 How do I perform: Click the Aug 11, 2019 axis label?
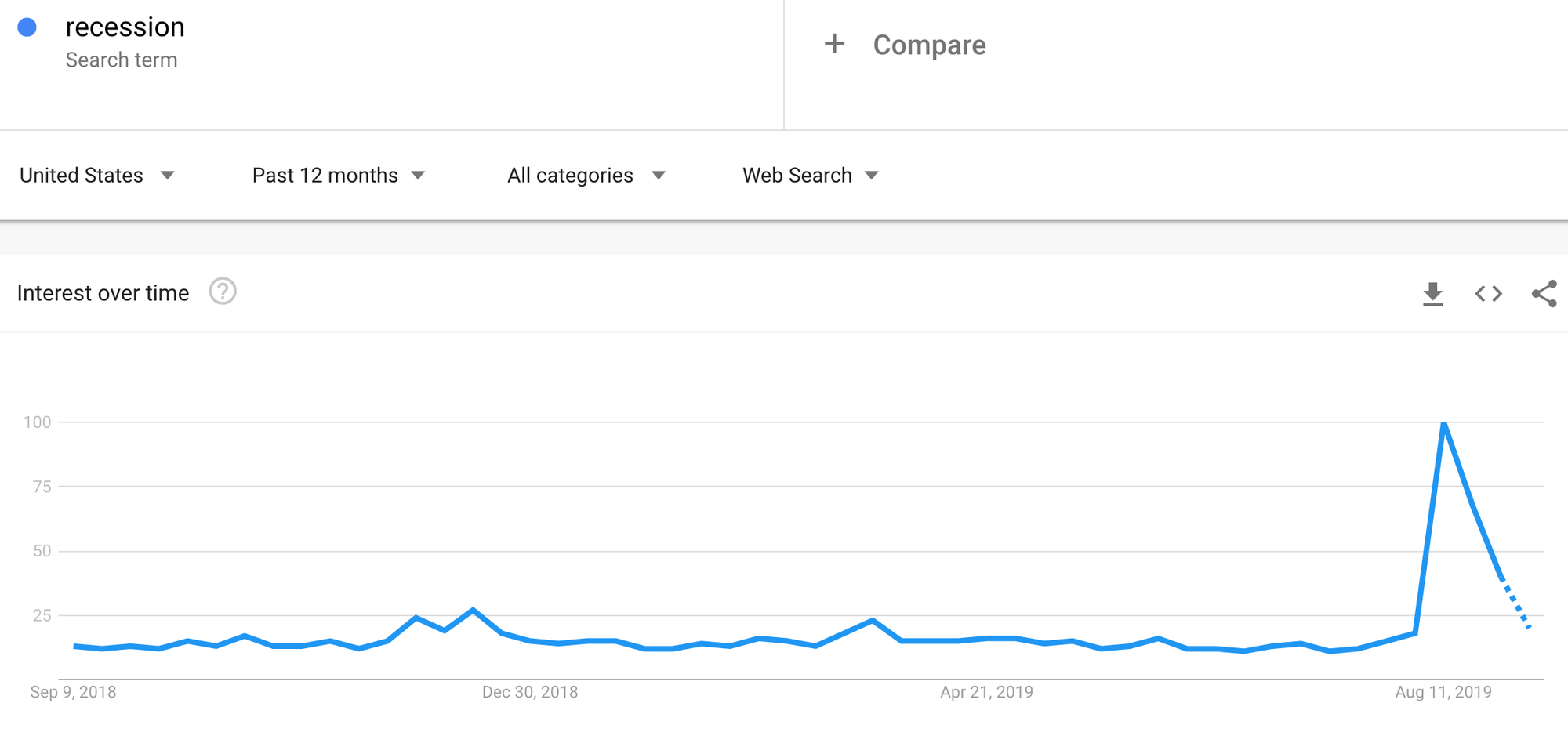pyautogui.click(x=1443, y=692)
